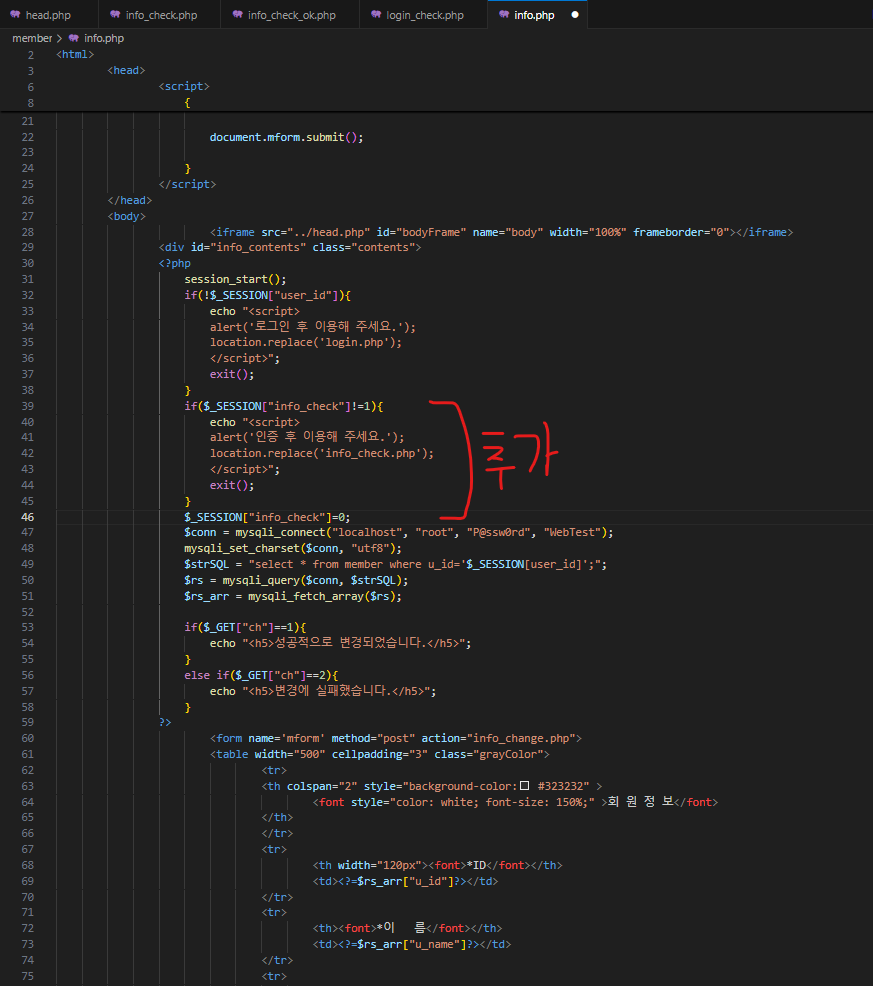The height and width of the screenshot is (986, 873).
Task: Click line number 46 in the gutter
Action: pos(28,517)
